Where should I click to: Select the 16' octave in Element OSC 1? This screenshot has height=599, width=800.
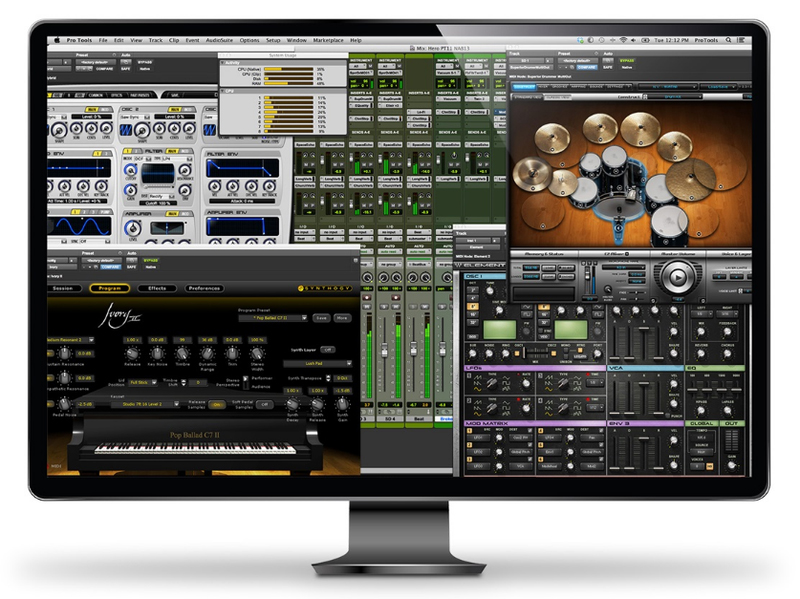(473, 315)
